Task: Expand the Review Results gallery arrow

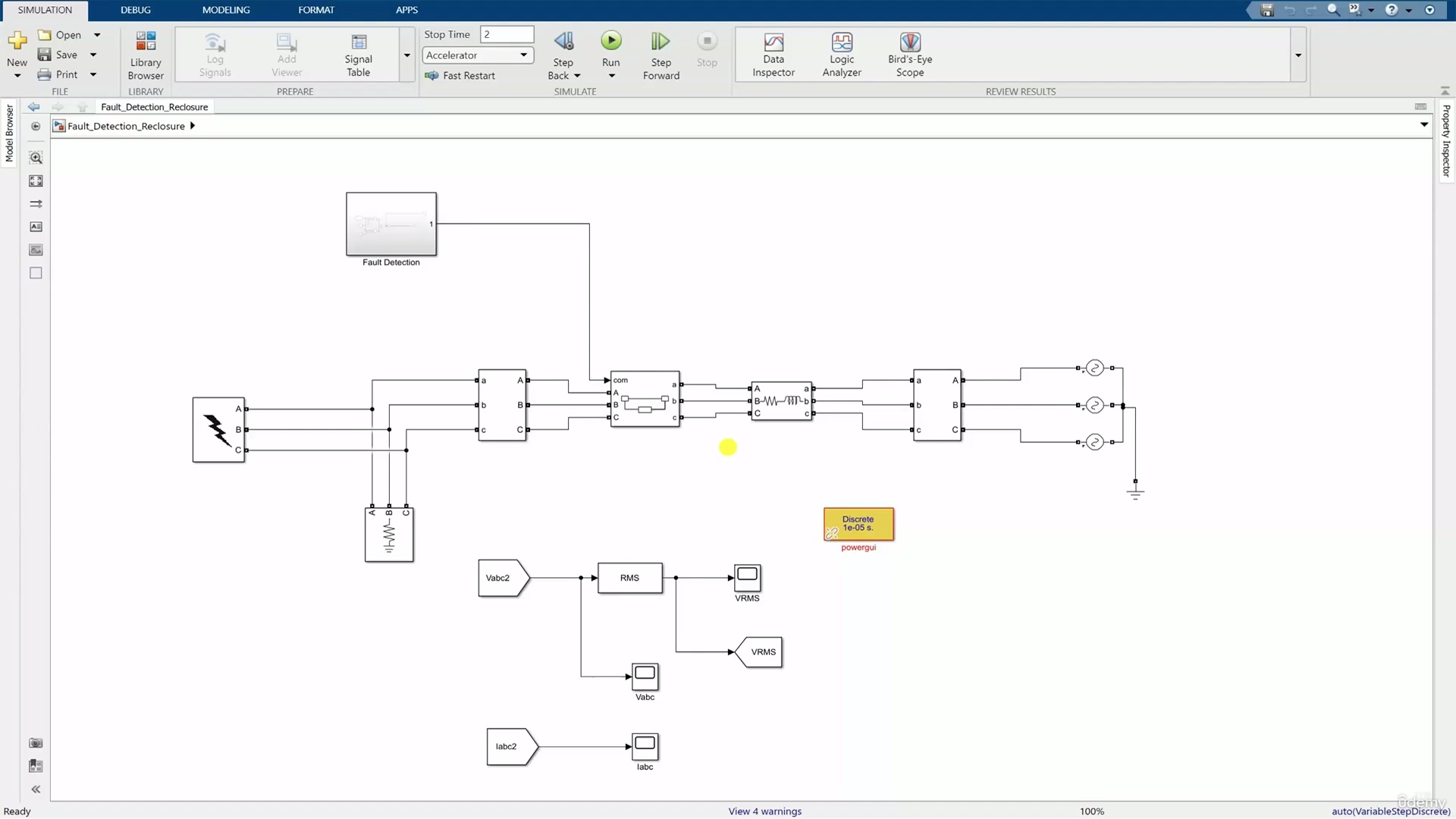Action: pyautogui.click(x=1298, y=55)
